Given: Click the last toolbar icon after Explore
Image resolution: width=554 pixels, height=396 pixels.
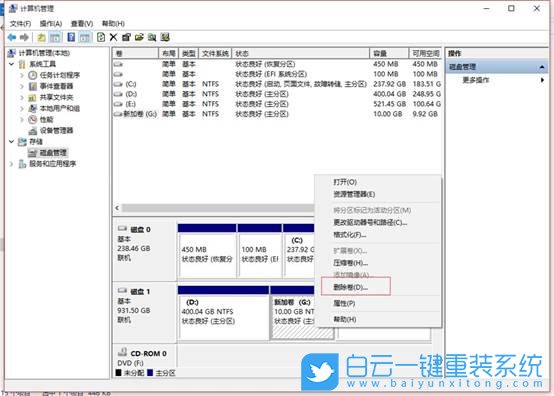Looking at the screenshot, I should (x=165, y=37).
